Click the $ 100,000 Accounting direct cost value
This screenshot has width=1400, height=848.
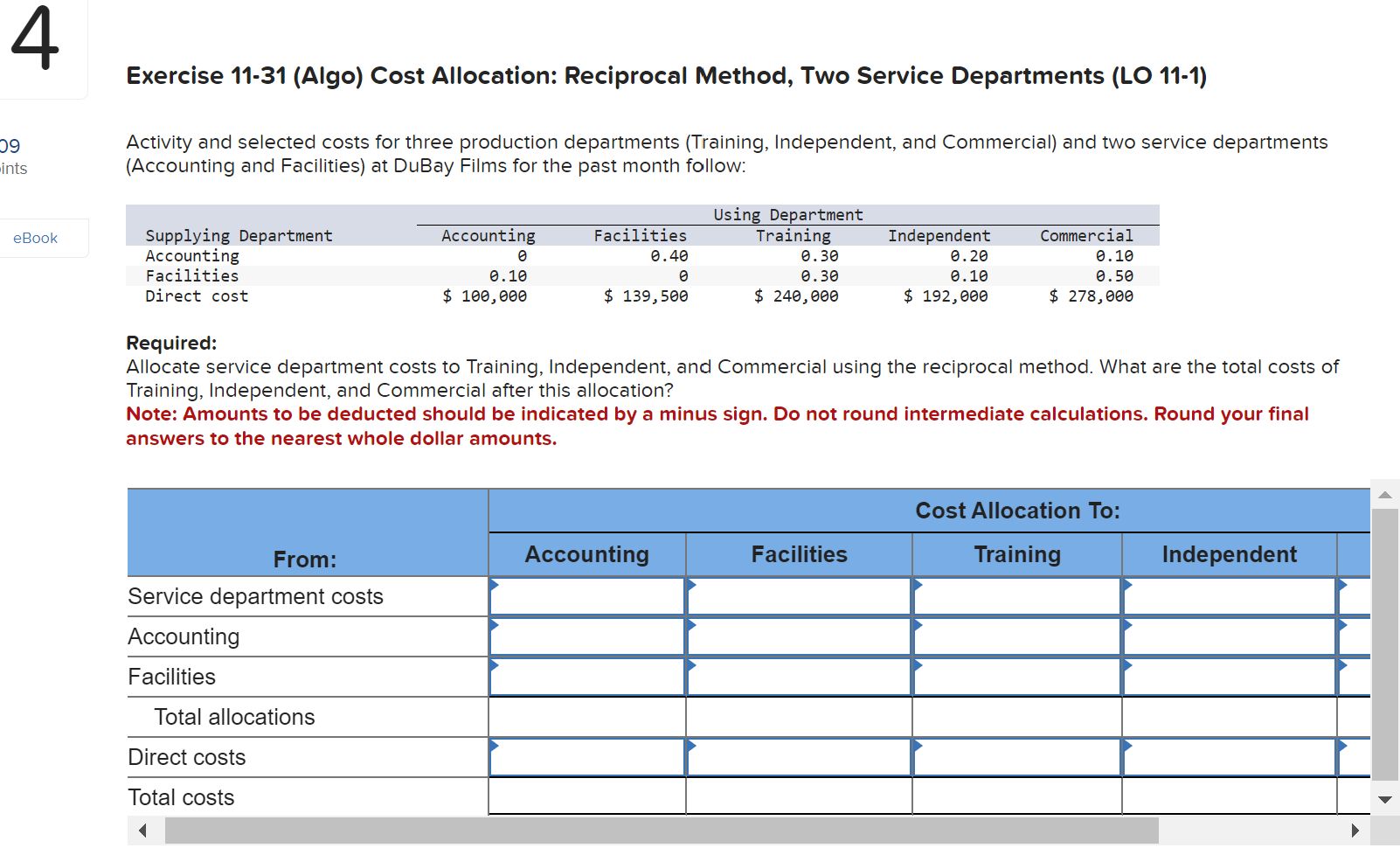click(x=484, y=296)
